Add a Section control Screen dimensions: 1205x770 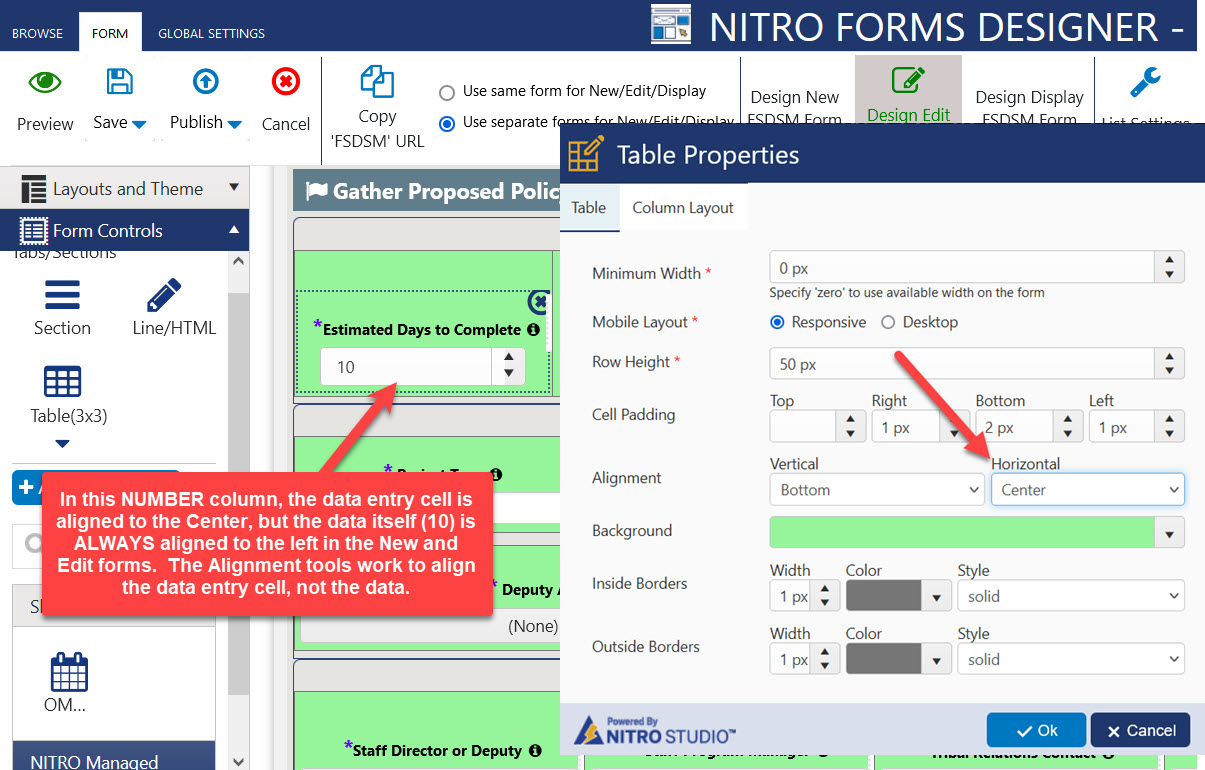(x=62, y=308)
